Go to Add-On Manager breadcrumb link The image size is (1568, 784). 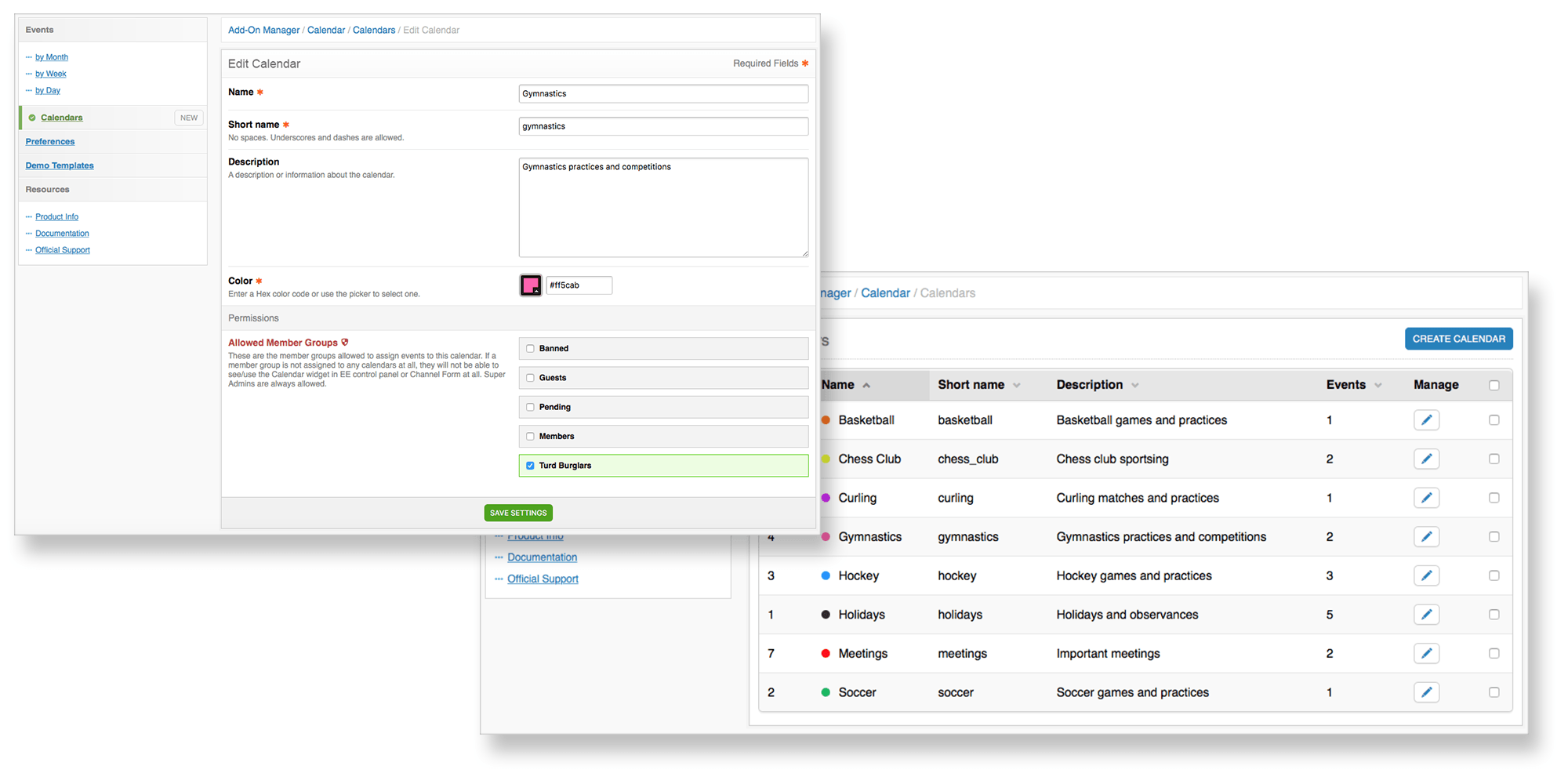point(264,30)
